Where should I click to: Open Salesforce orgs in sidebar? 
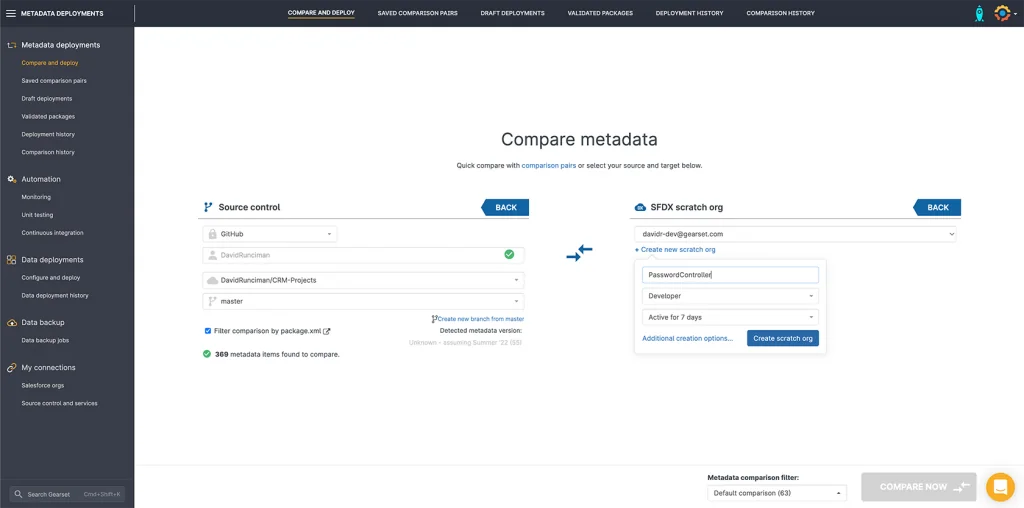43,385
